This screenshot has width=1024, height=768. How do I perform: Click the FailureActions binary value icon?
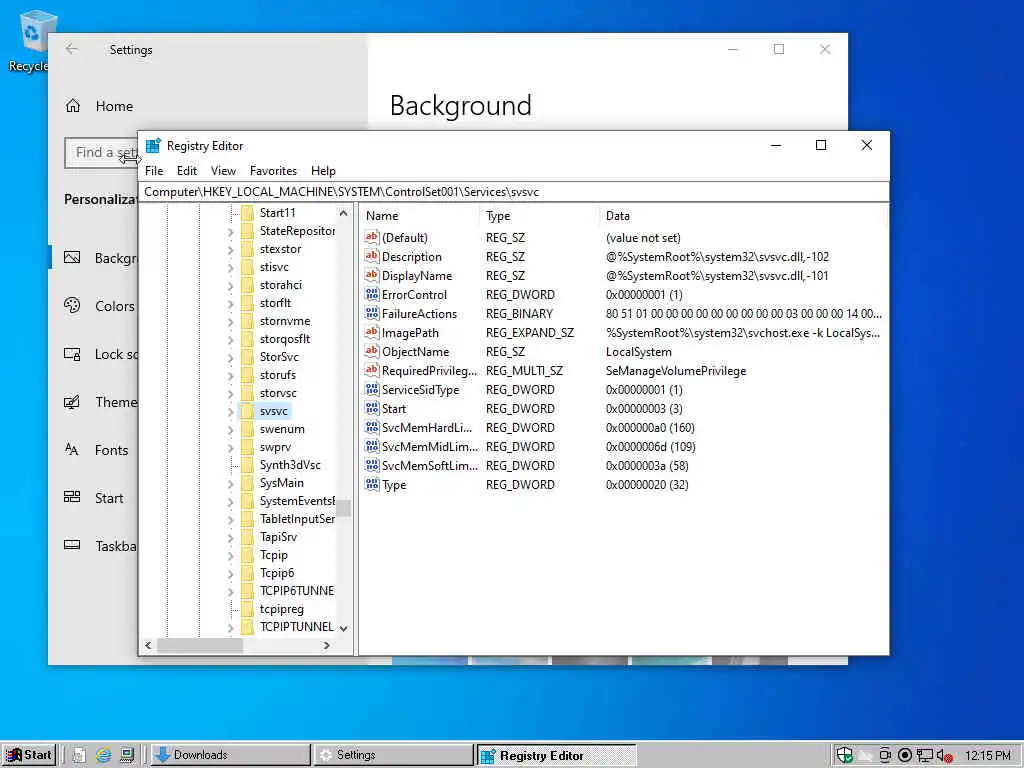click(x=372, y=313)
